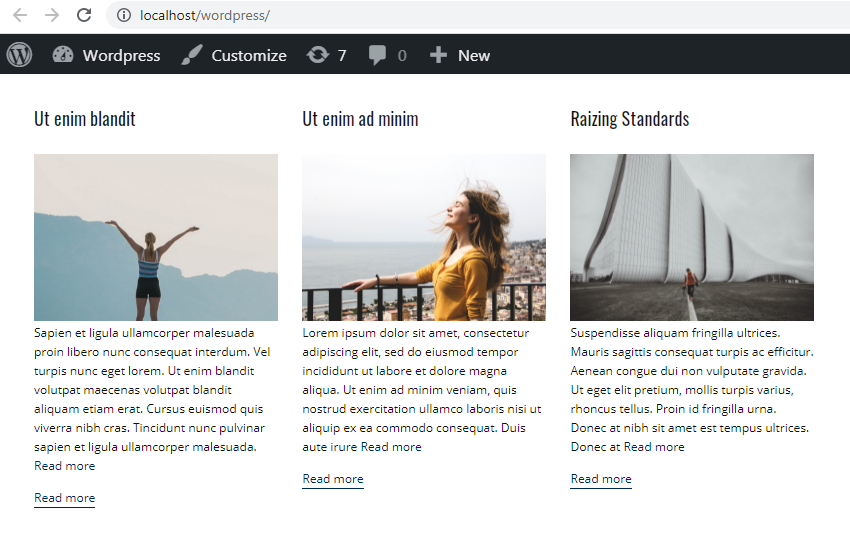Image resolution: width=850 pixels, height=535 pixels.
Task: Click the curved white building image
Action: point(692,237)
